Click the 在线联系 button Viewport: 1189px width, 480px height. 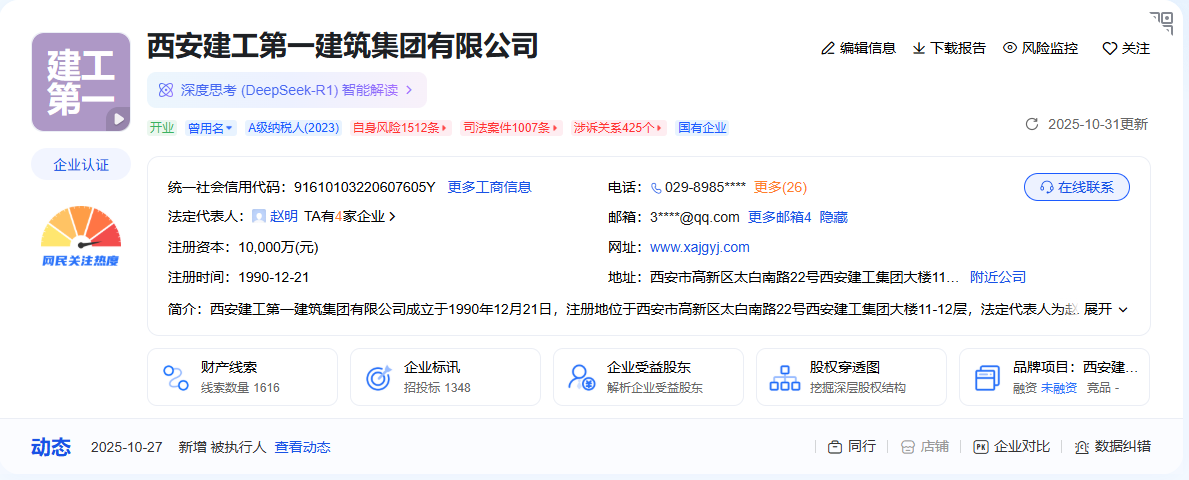pyautogui.click(x=1077, y=187)
